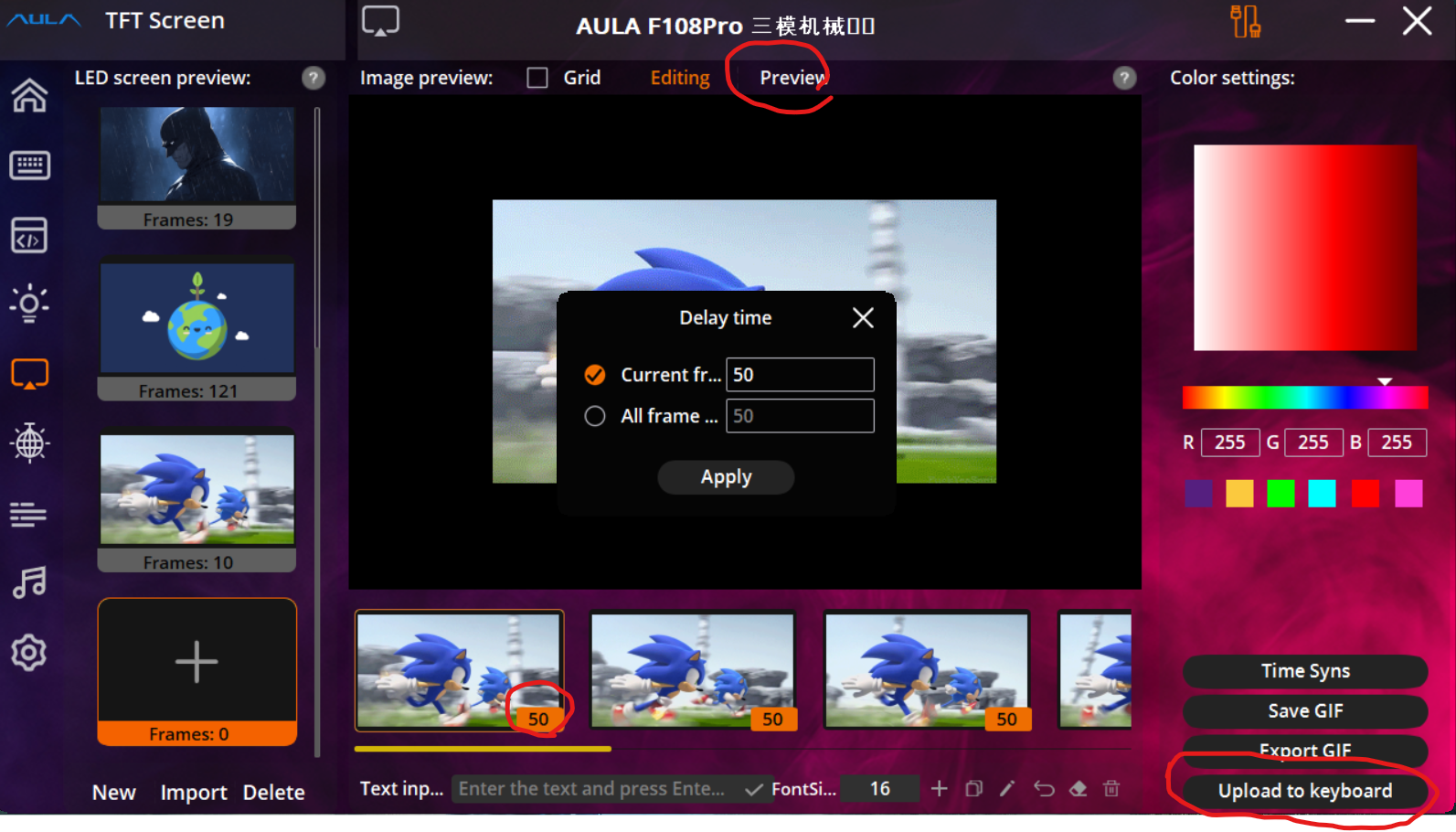Open the list lines sidebar icon
Screen dimensions: 1456x832
click(29, 514)
